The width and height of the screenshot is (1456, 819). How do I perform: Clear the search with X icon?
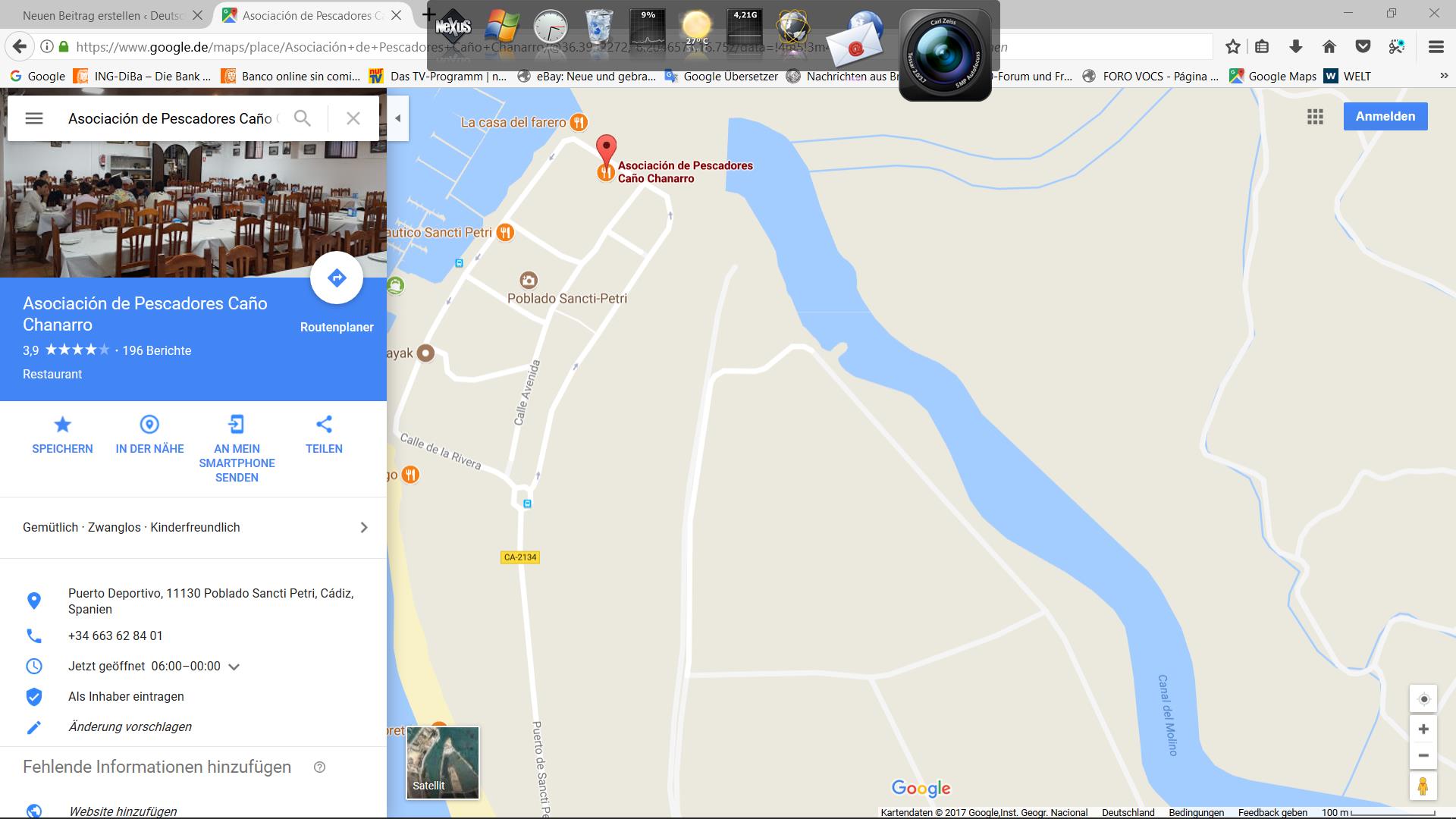click(x=353, y=118)
